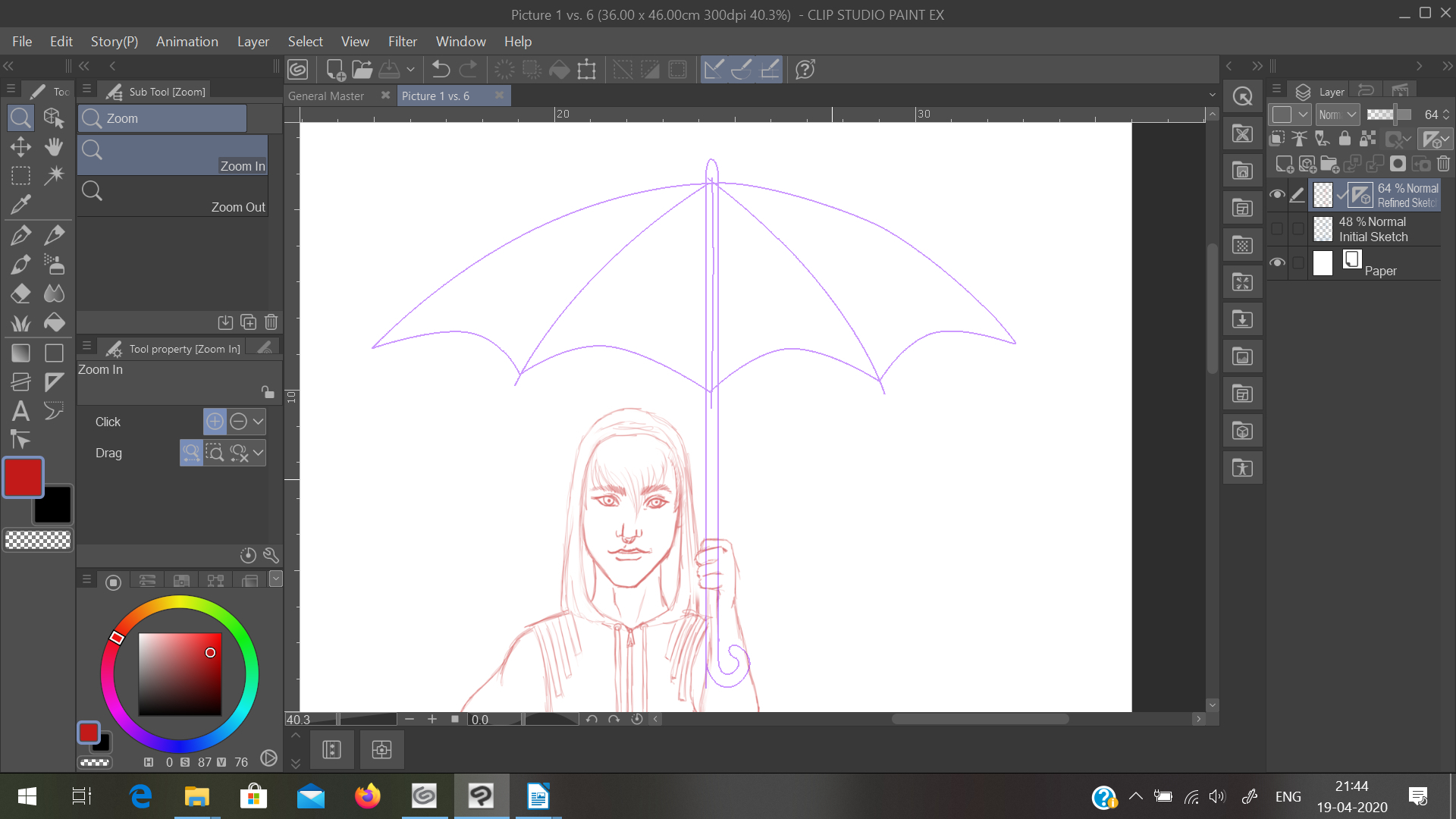Hide the Paper layer
Screen dimensions: 1456x819
(1277, 263)
